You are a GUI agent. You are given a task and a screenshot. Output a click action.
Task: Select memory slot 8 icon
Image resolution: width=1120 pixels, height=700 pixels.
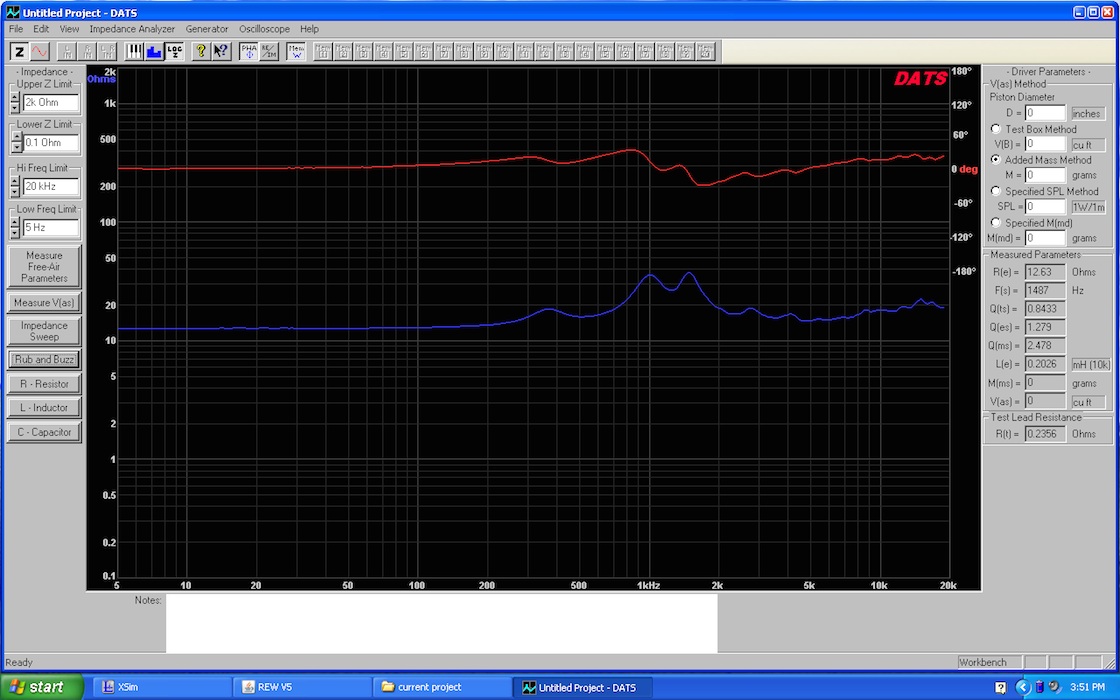coord(464,51)
